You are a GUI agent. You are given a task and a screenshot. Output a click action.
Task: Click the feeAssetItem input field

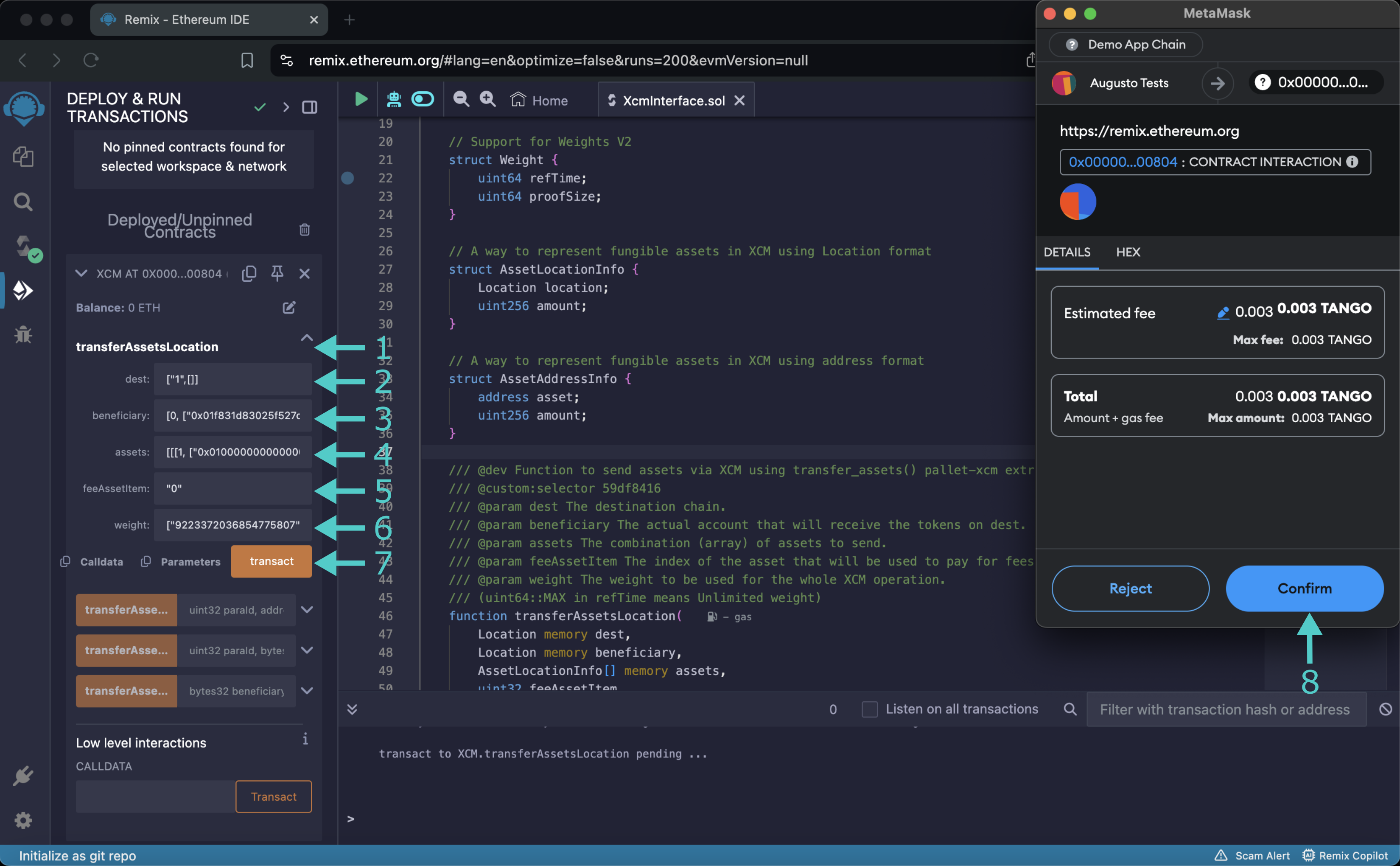[232, 488]
